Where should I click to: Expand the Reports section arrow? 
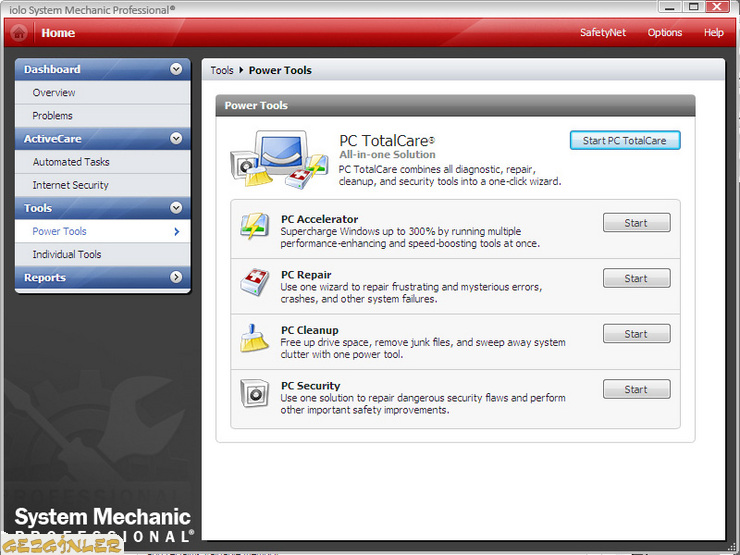click(x=177, y=278)
